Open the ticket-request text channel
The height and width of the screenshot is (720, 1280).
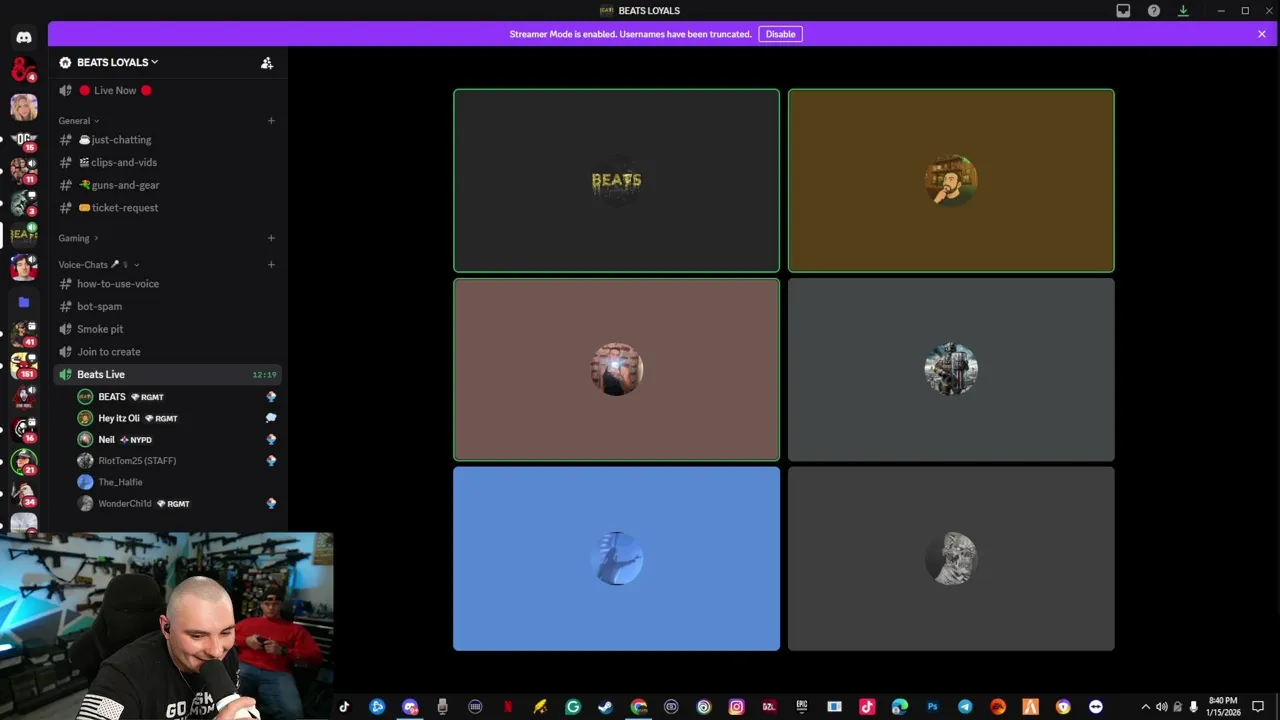coord(167,208)
